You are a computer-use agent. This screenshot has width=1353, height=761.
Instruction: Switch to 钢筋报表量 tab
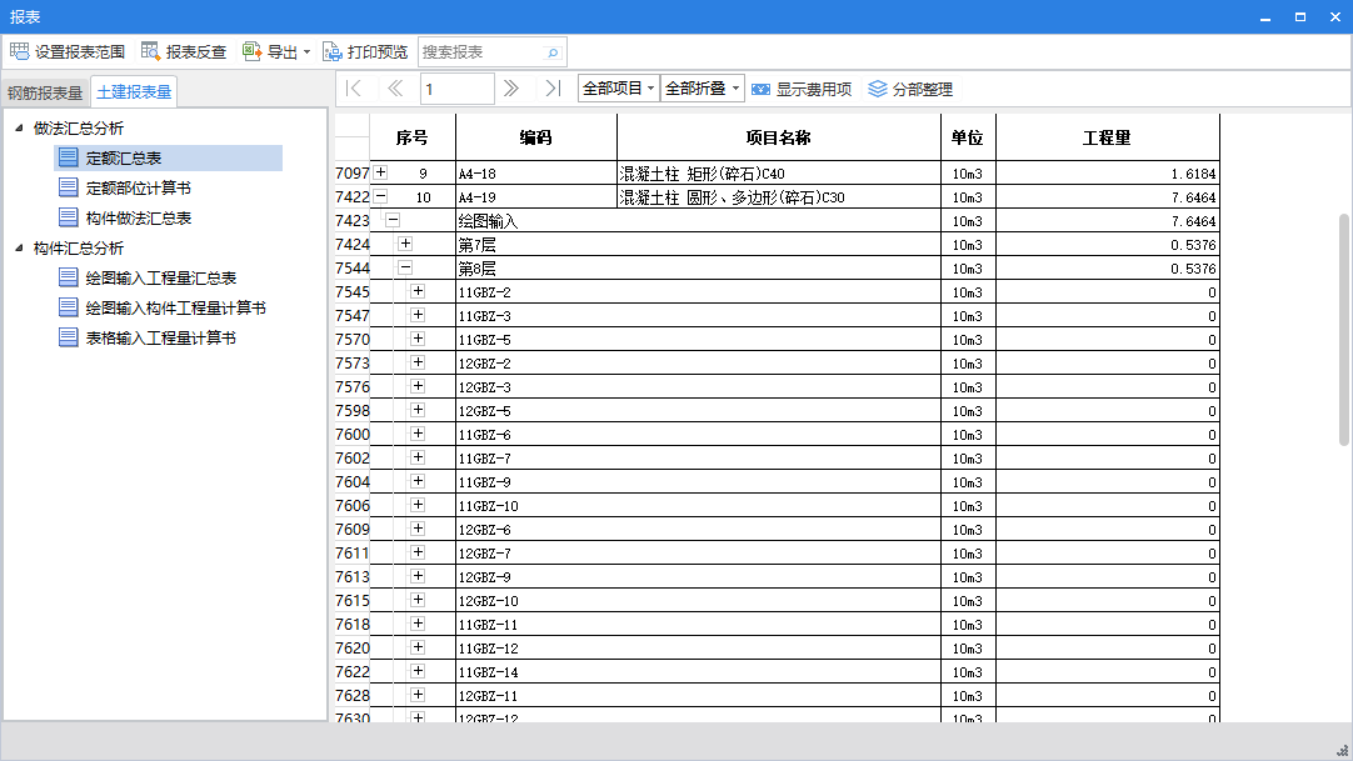point(45,92)
